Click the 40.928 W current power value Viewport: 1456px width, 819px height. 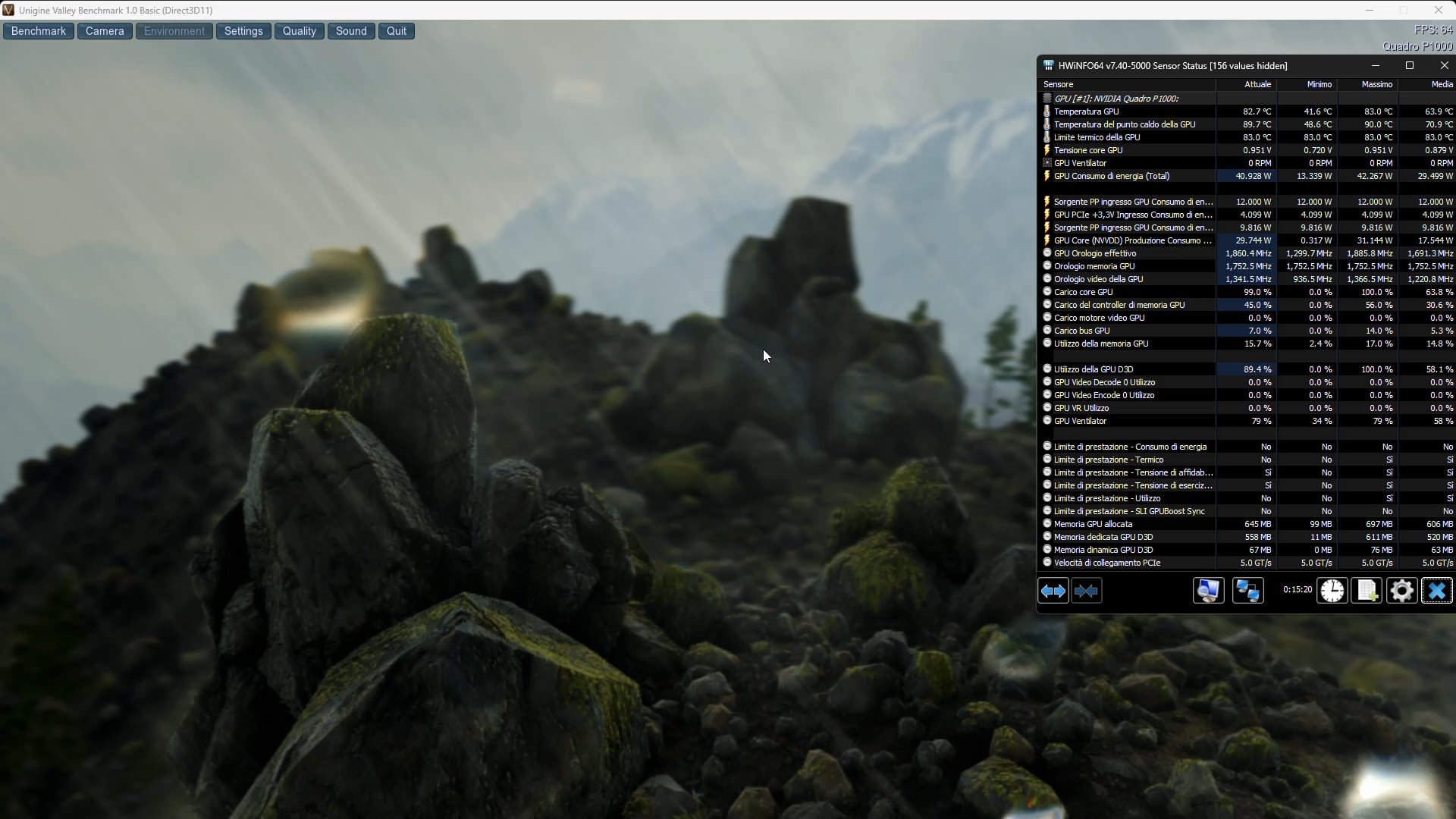click(x=1254, y=176)
